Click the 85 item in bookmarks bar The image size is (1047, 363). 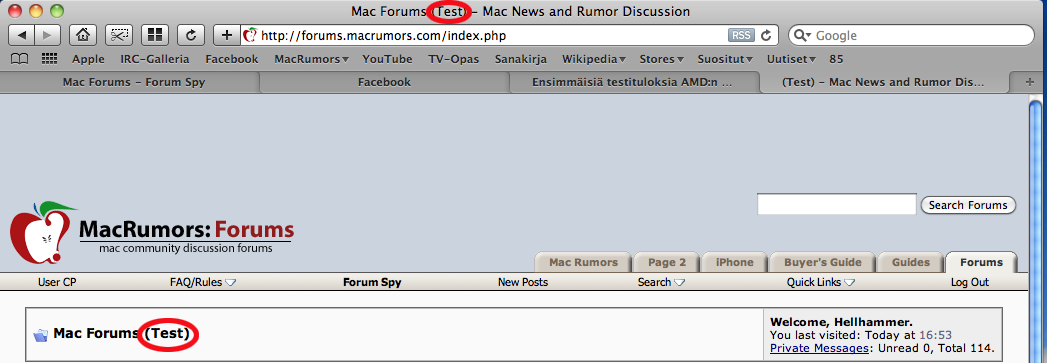click(x=836, y=59)
